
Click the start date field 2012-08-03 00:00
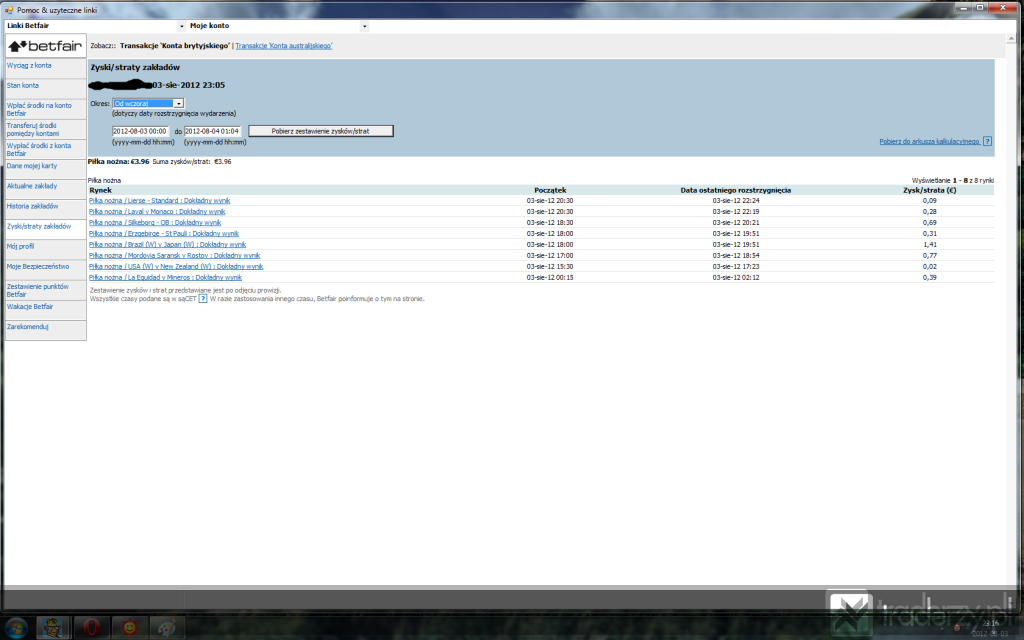(x=140, y=131)
